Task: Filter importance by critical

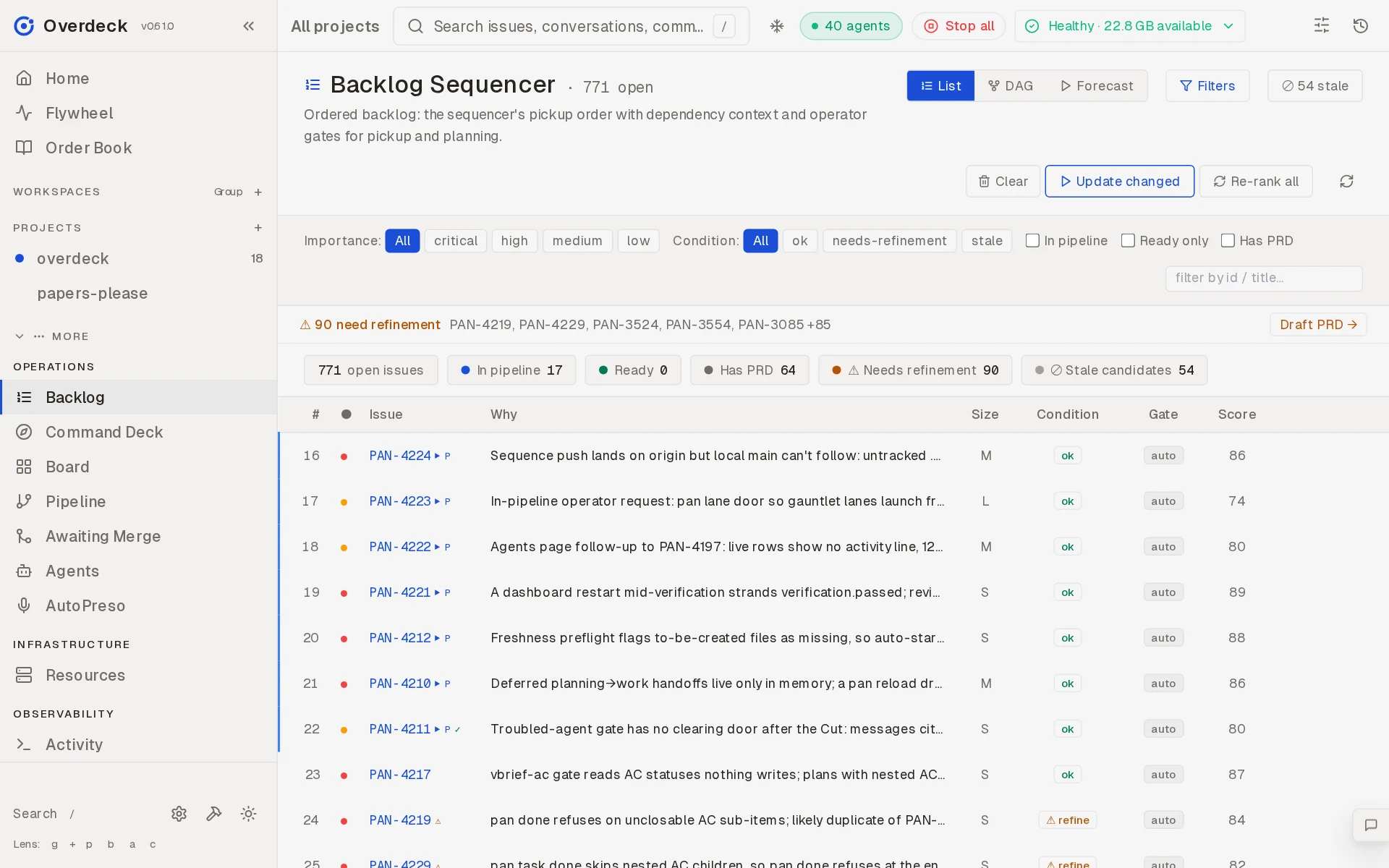Action: tap(456, 241)
